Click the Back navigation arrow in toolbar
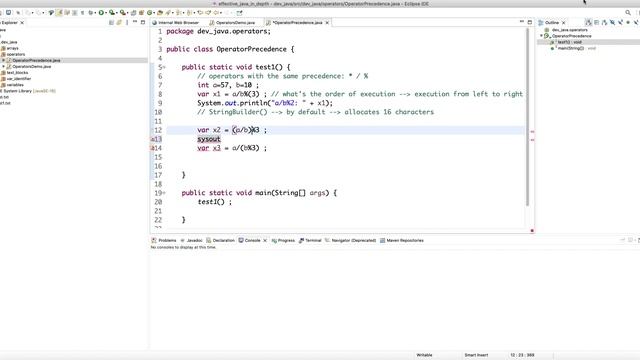Screen dimensions: 640x360 pos(216,13)
